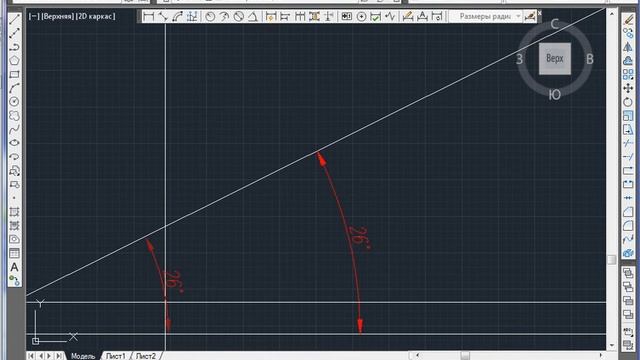Image resolution: width=640 pixels, height=360 pixels.
Task: Click the Dimension Update icon
Action: coord(437,16)
